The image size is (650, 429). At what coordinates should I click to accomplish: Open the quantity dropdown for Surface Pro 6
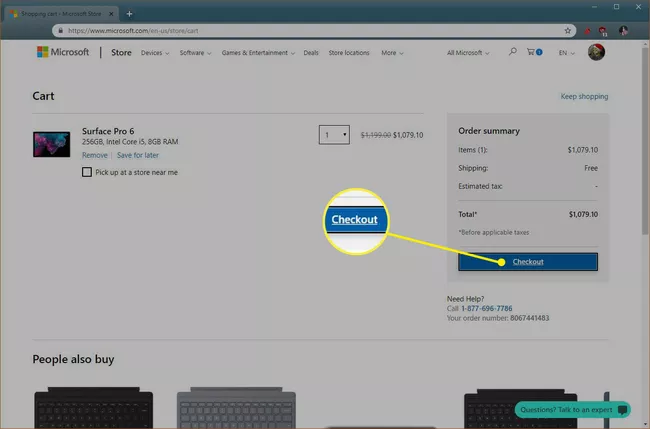tap(334, 135)
